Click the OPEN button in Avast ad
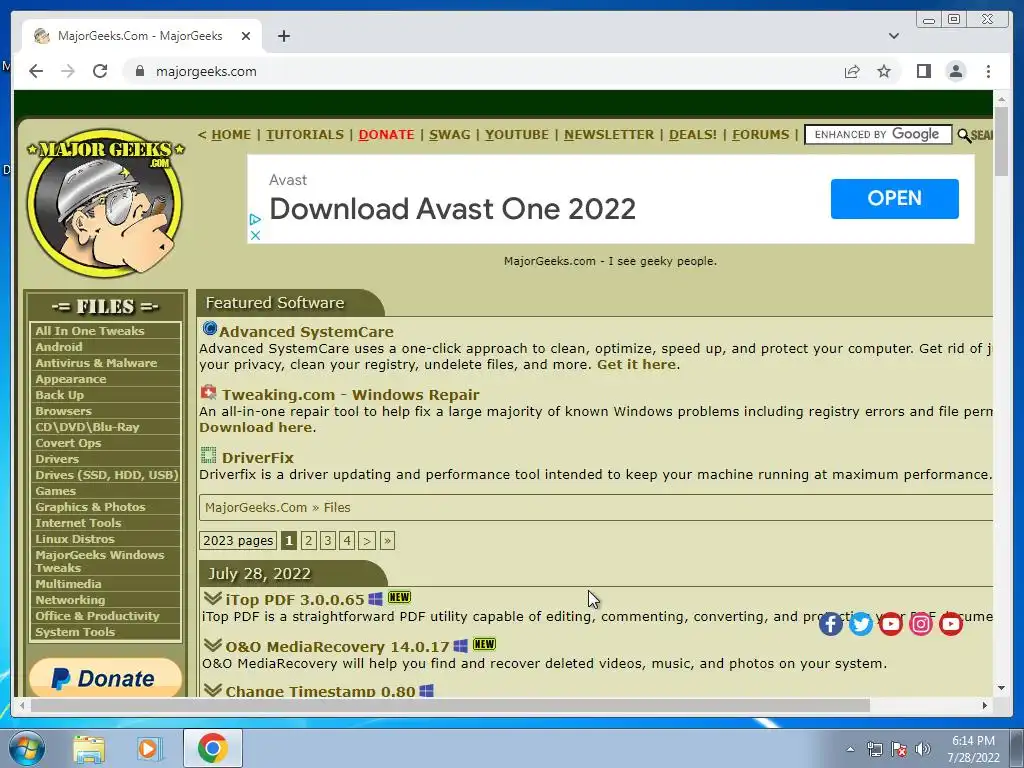The image size is (1024, 768). [x=895, y=199]
